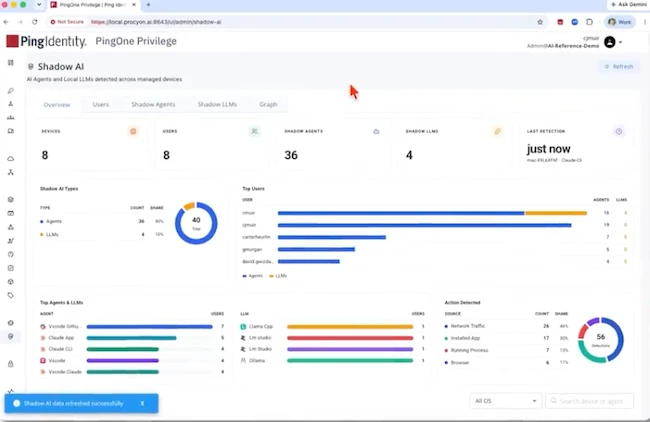The height and width of the screenshot is (422, 650).
Task: Click the Shadow Agents count 36
Action: (291, 155)
